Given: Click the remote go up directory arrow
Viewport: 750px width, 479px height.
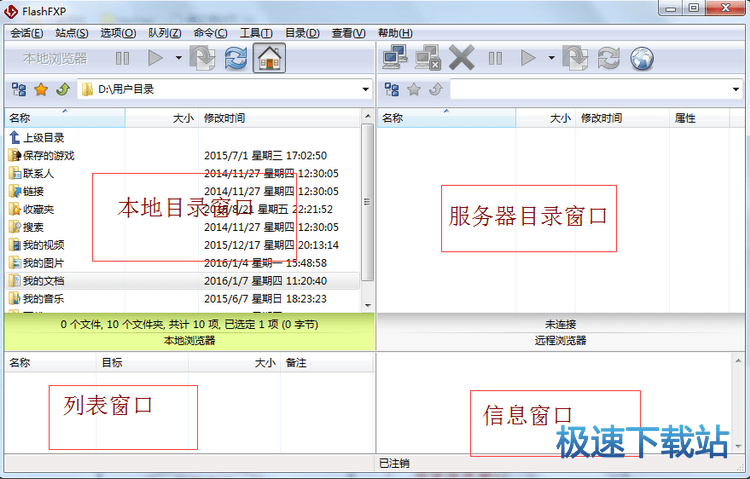Looking at the screenshot, I should (x=435, y=89).
